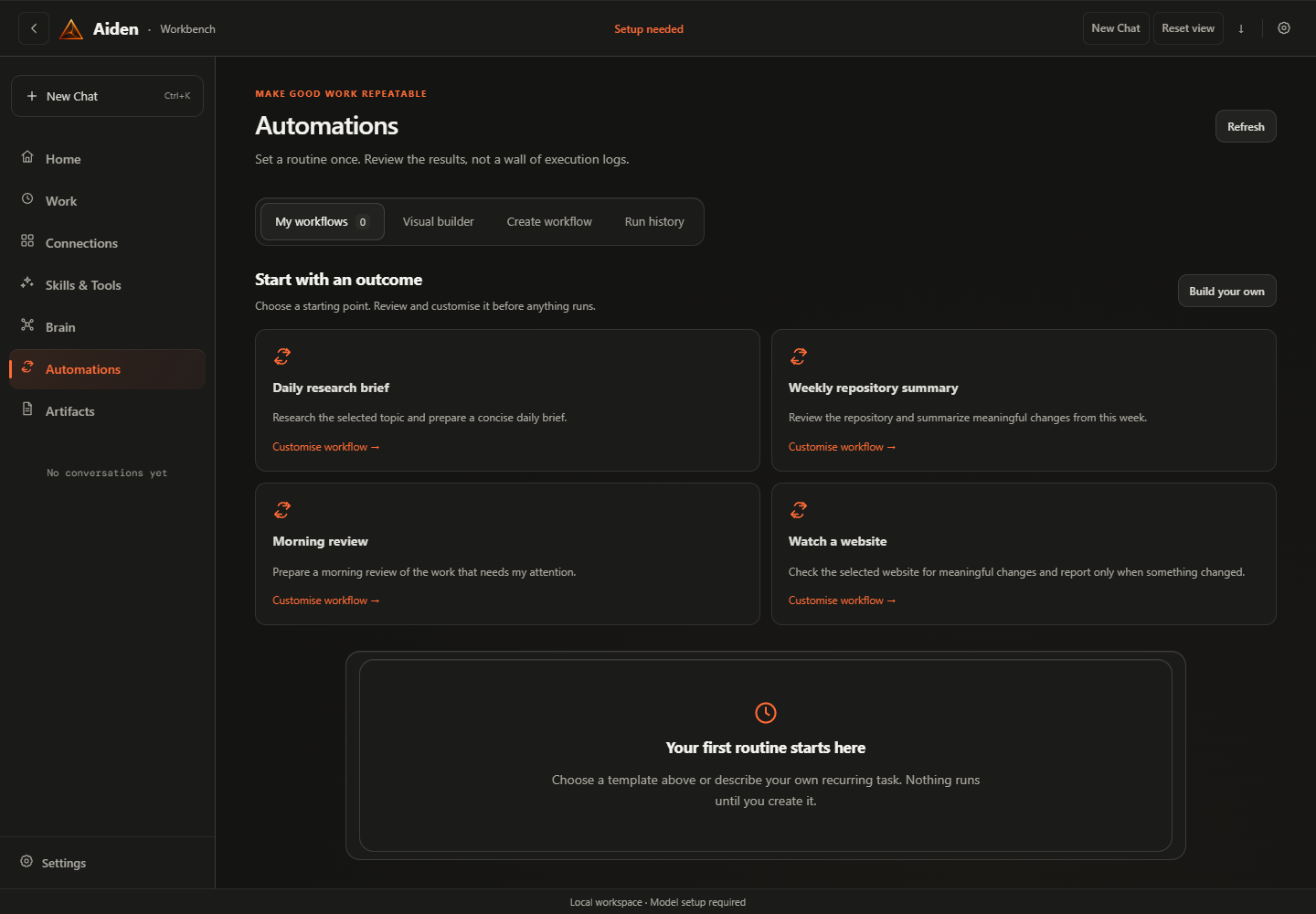Customise the Daily research brief workflow

325,447
